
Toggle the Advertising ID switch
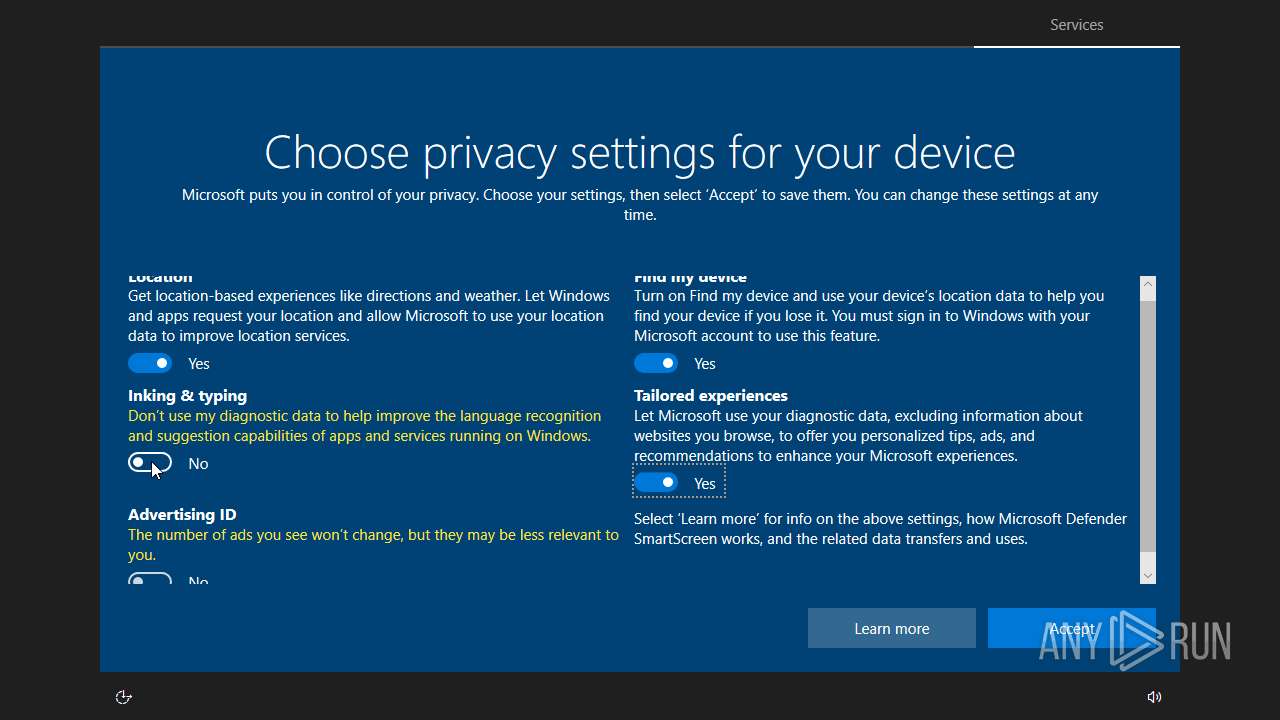150,580
